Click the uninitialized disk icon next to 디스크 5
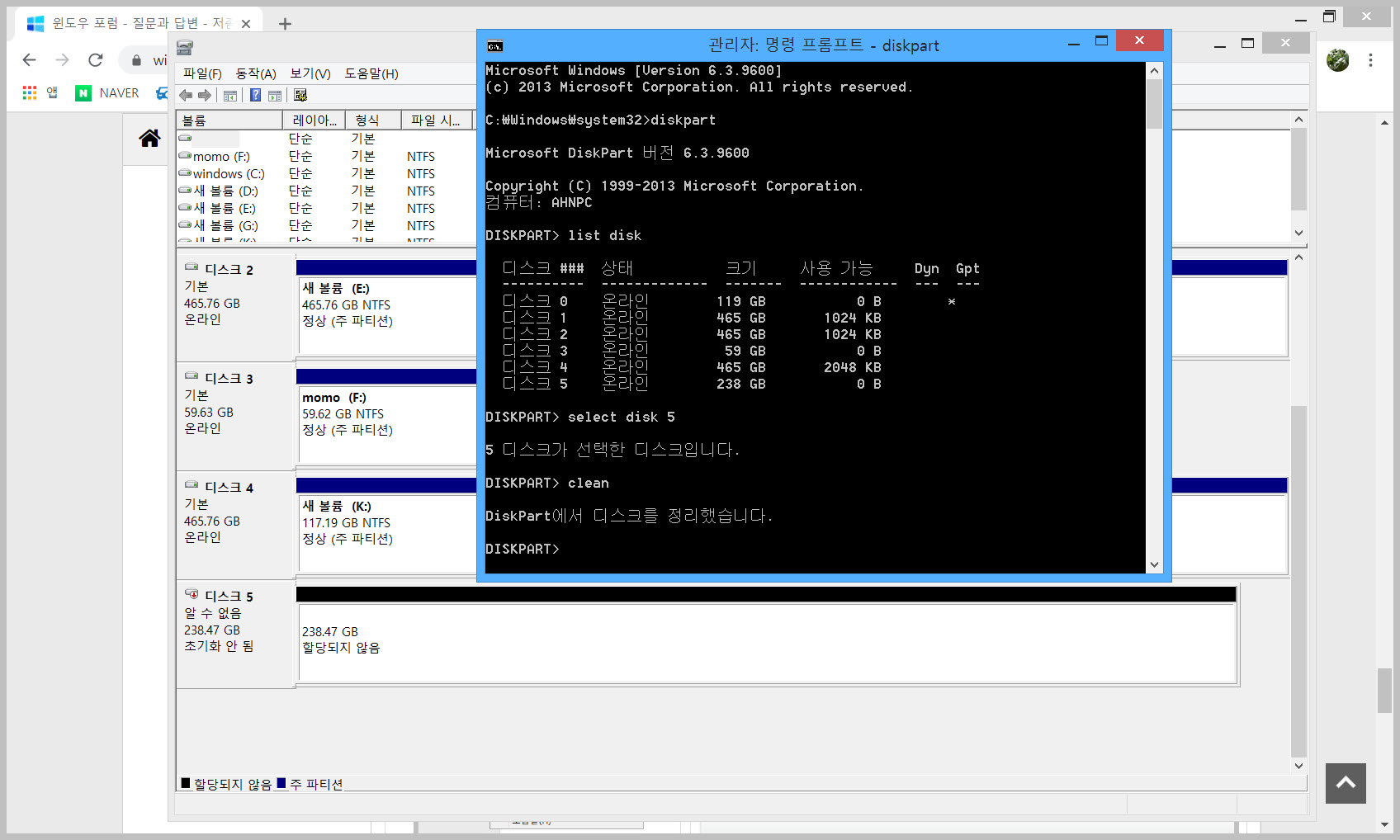 [192, 594]
